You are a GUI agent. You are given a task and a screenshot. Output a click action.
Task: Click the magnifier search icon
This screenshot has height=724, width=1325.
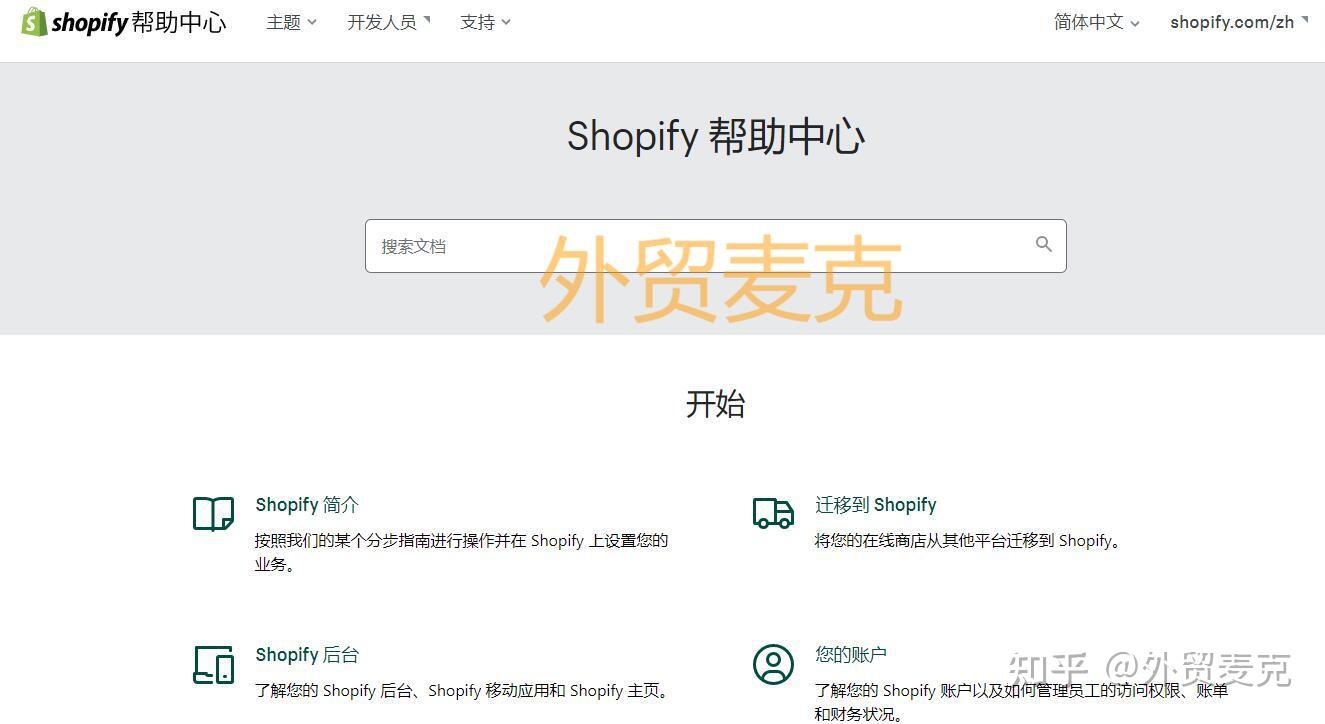point(1043,244)
